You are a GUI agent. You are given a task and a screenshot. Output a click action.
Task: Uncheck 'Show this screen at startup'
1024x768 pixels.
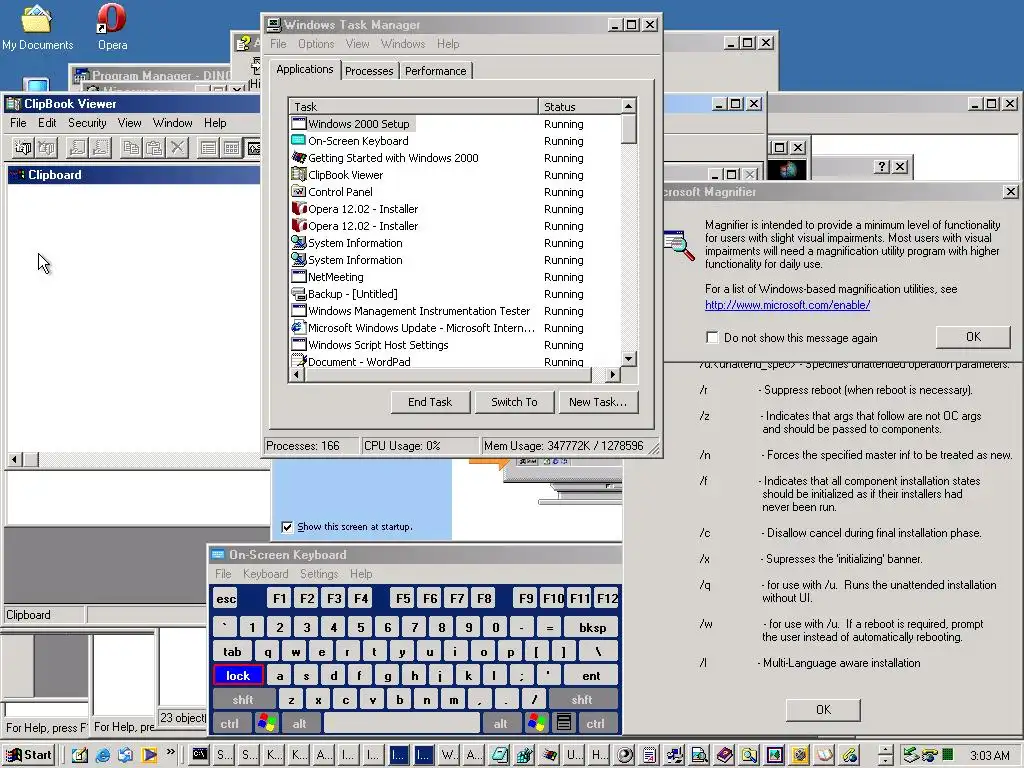pos(287,527)
